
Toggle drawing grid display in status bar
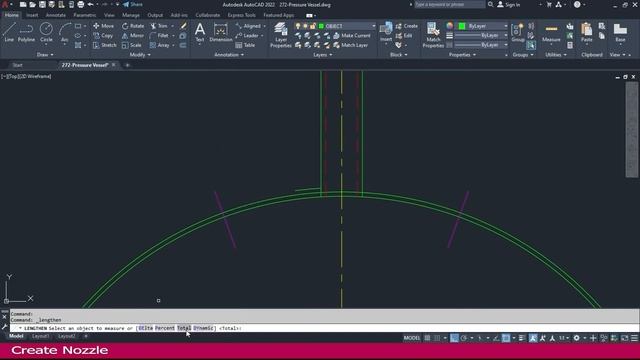[x=427, y=338]
